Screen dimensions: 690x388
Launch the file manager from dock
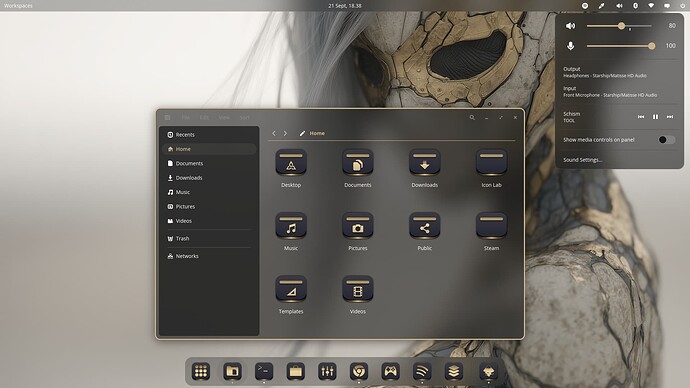click(232, 372)
